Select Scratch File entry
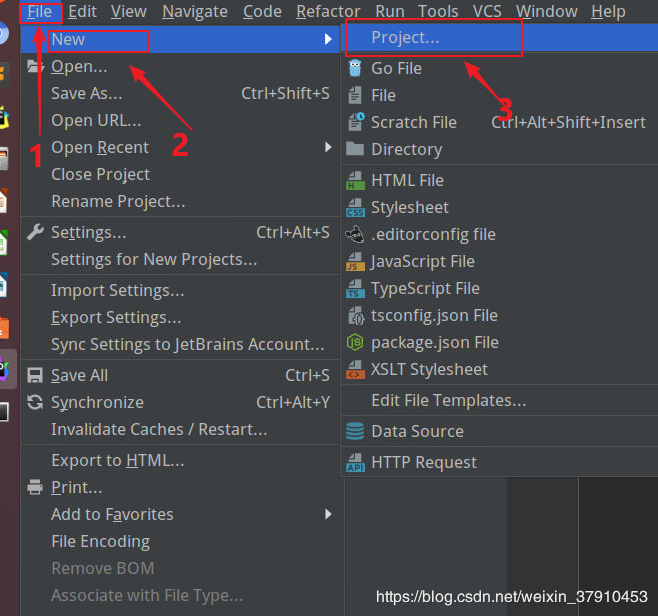 click(499, 122)
